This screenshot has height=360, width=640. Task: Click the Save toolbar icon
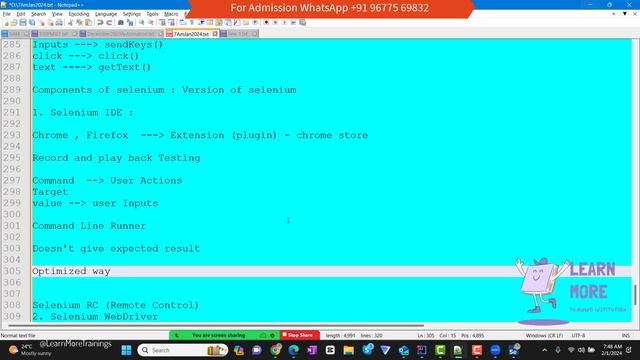pos(23,22)
